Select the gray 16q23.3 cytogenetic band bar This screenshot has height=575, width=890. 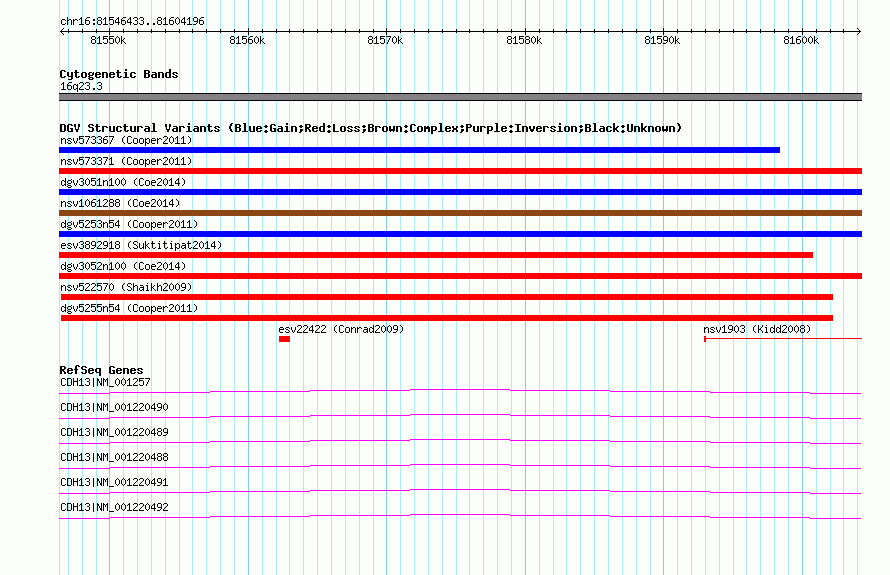[x=460, y=97]
